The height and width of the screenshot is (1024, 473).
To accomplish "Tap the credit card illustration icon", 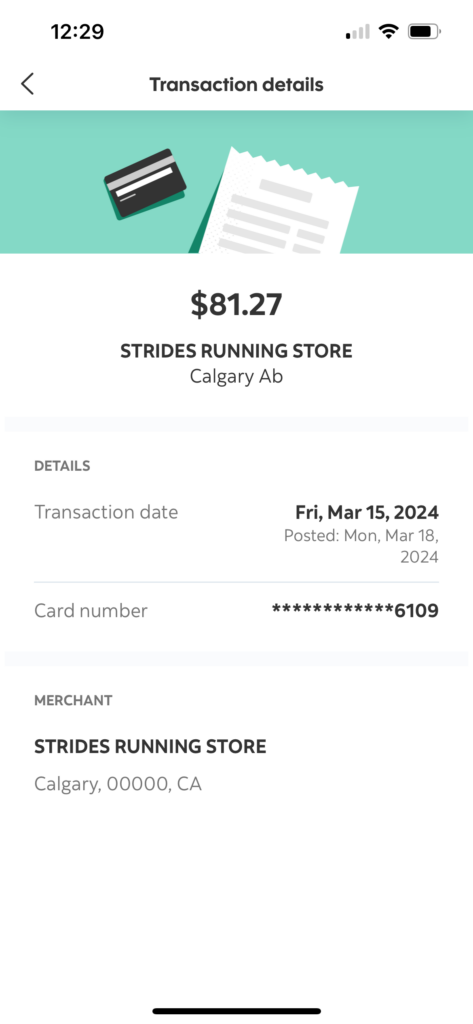I will coord(146,184).
